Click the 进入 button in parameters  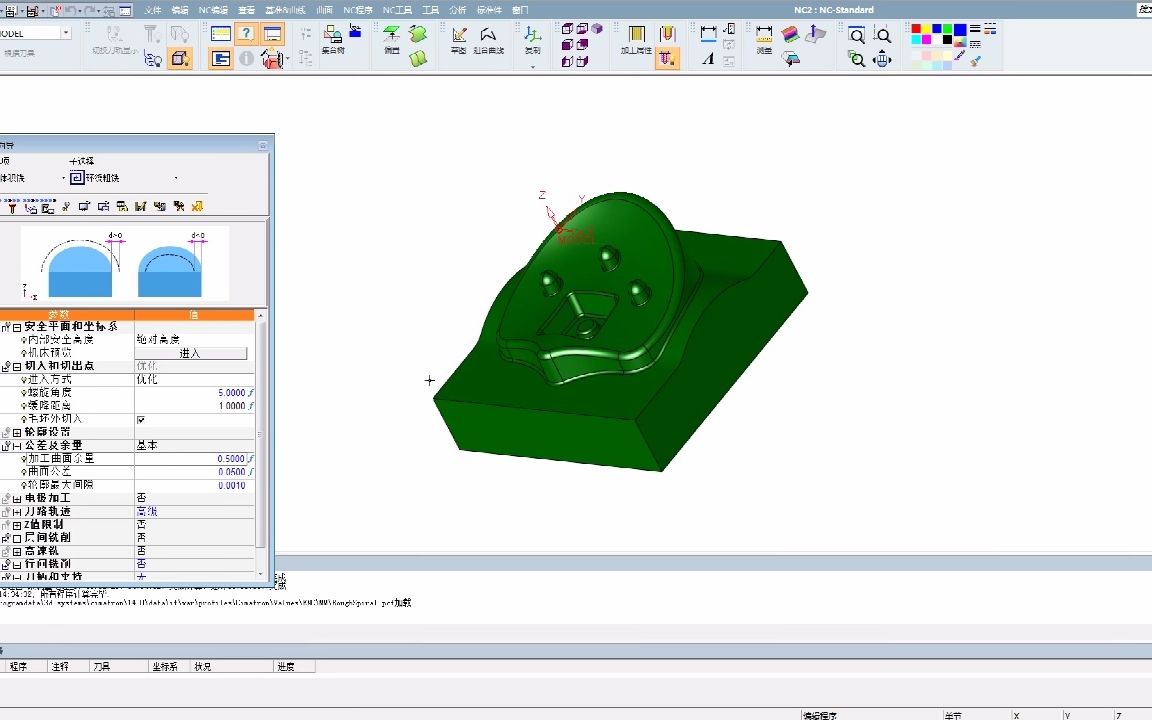[x=190, y=353]
